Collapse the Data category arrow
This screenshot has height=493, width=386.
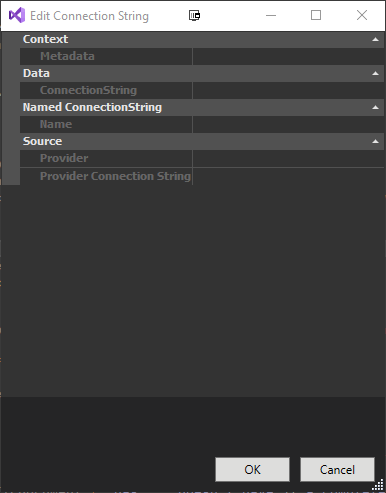(375, 73)
